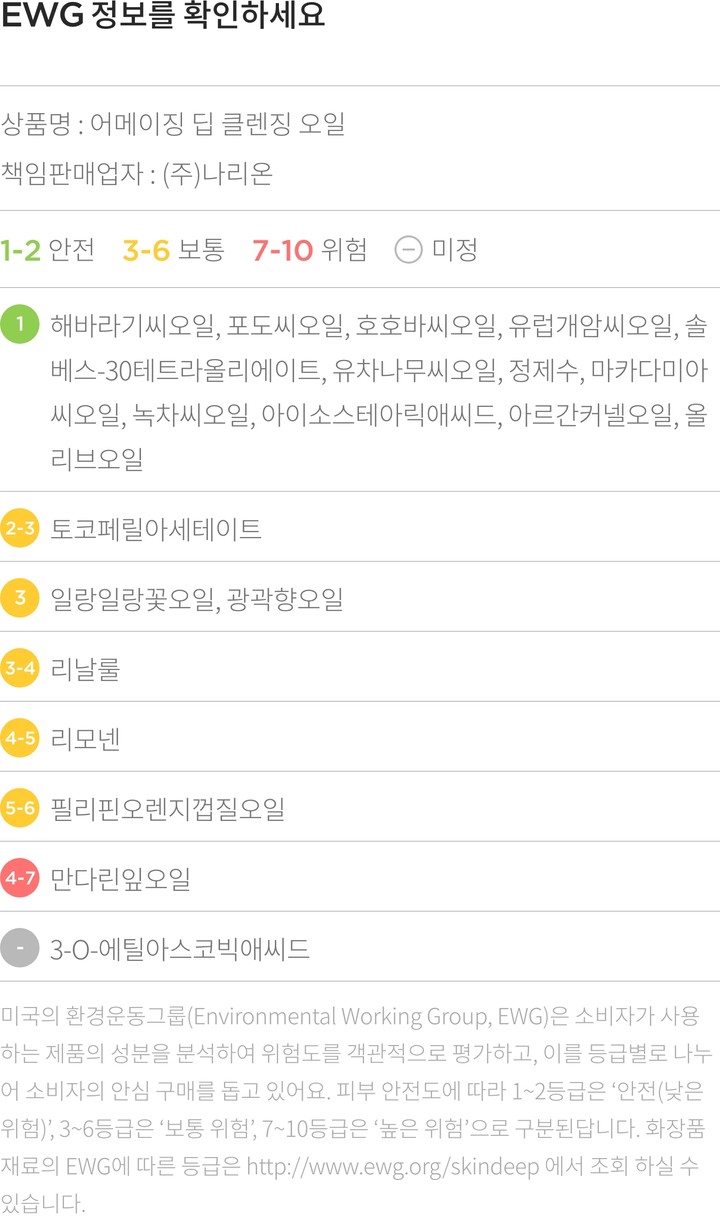Click the 미정 circle icon in legend
The image size is (720, 1217).
click(x=408, y=249)
